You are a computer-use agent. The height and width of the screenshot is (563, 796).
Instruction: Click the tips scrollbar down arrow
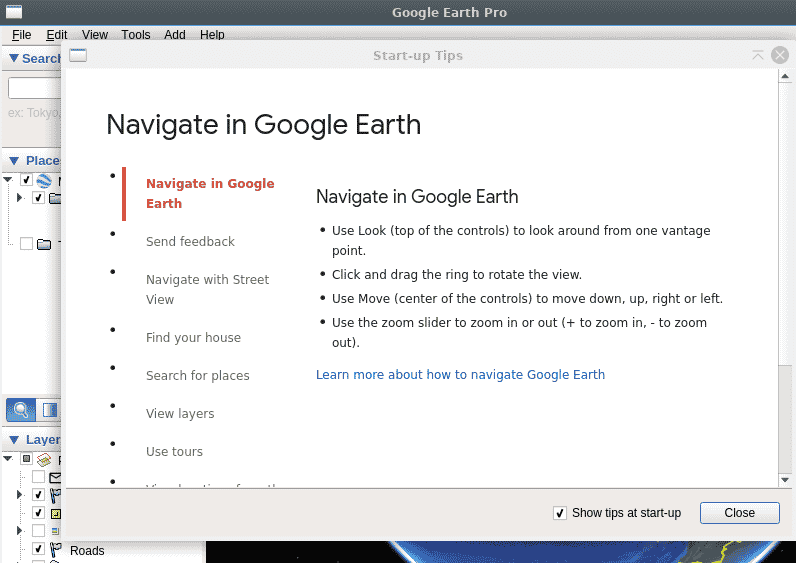[785, 480]
